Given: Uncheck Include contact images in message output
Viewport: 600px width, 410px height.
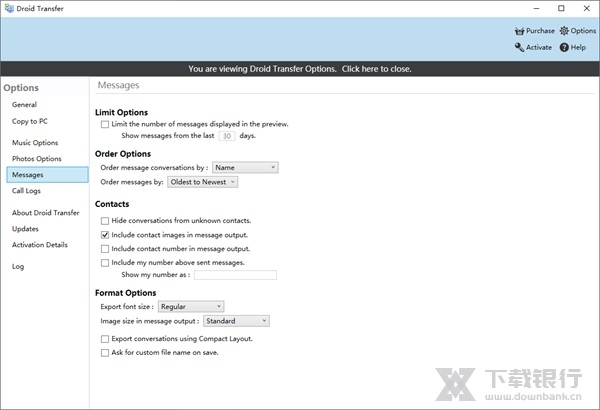Looking at the screenshot, I should tap(106, 234).
